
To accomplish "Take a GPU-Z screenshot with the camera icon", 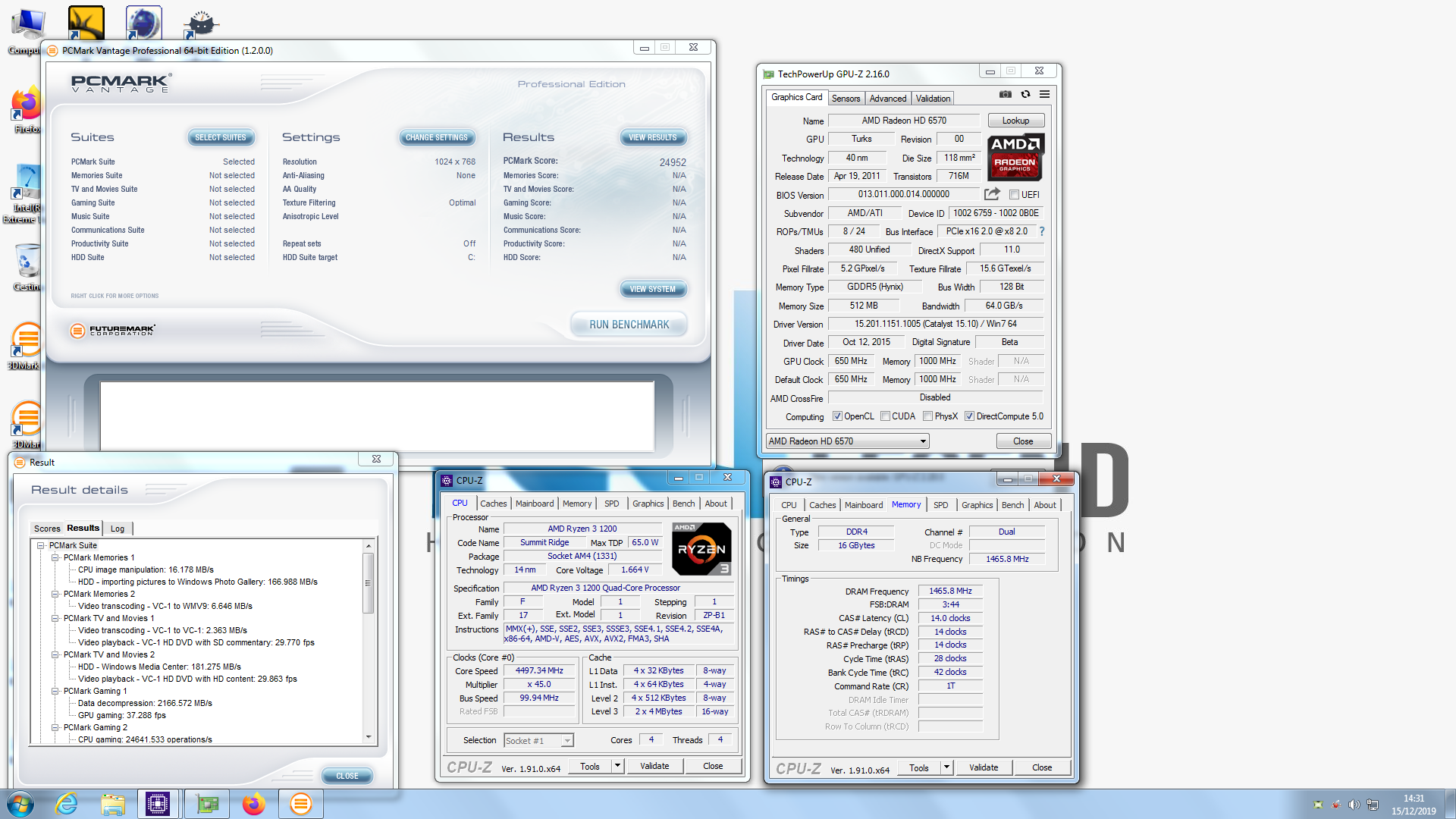I will click(1006, 95).
